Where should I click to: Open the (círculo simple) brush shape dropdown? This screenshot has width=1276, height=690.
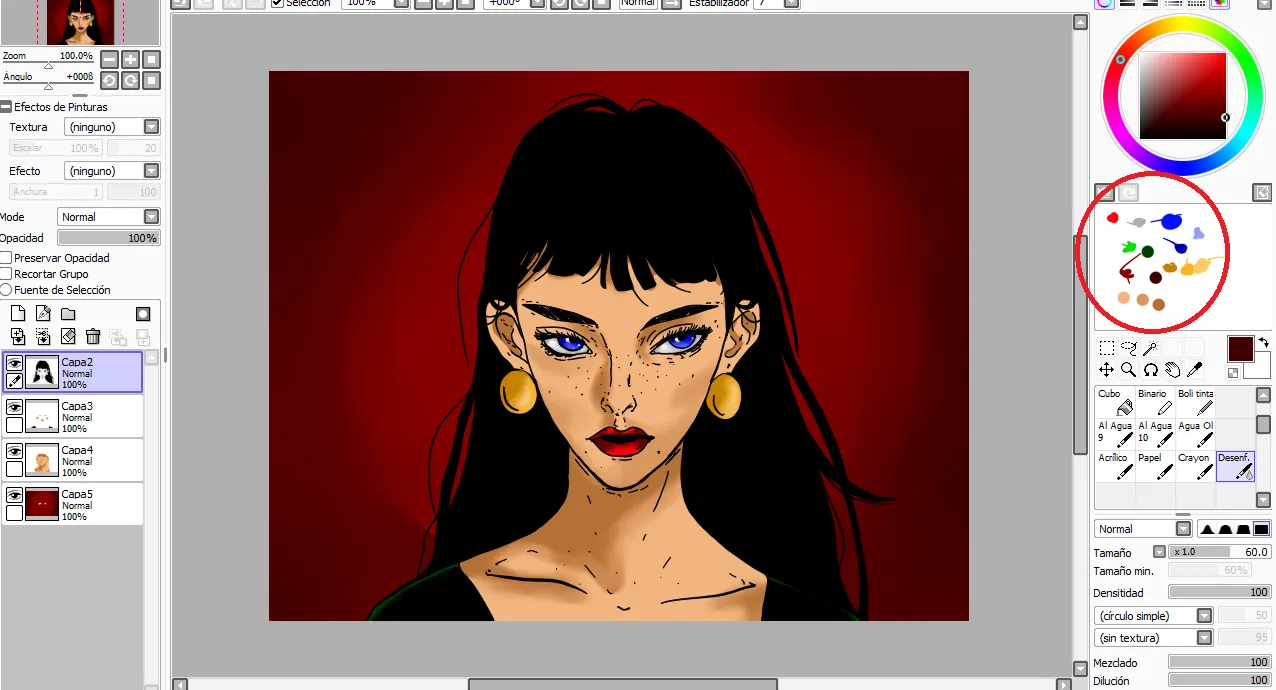pyautogui.click(x=1204, y=616)
